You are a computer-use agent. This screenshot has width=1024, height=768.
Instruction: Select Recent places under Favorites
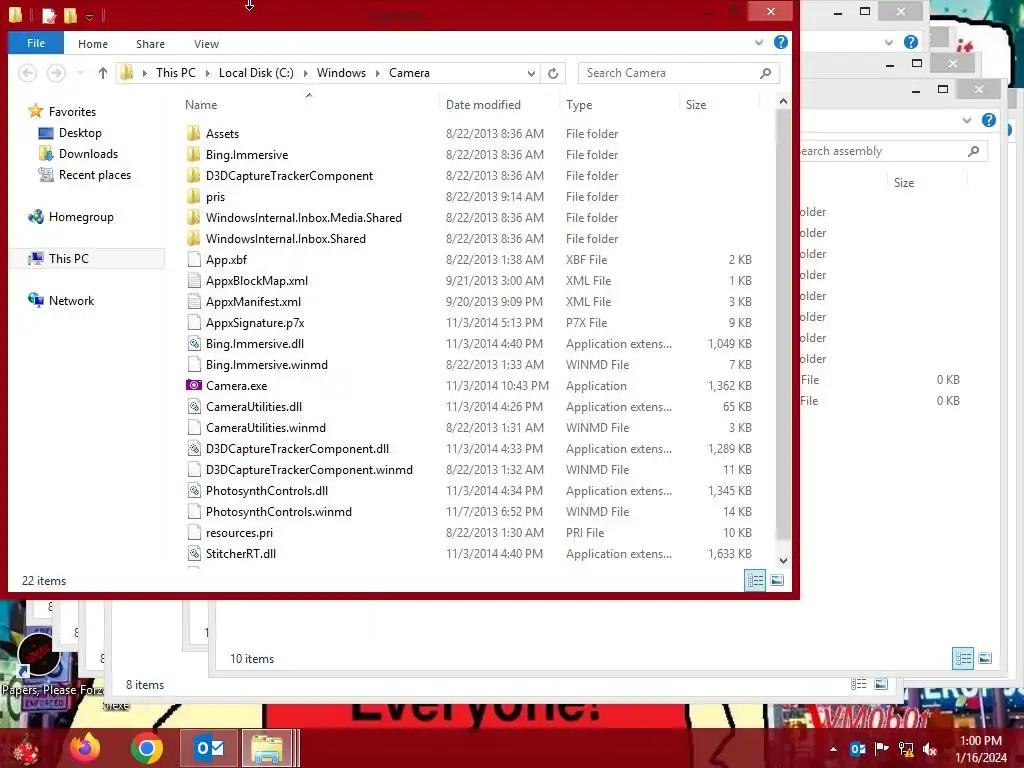click(x=95, y=174)
